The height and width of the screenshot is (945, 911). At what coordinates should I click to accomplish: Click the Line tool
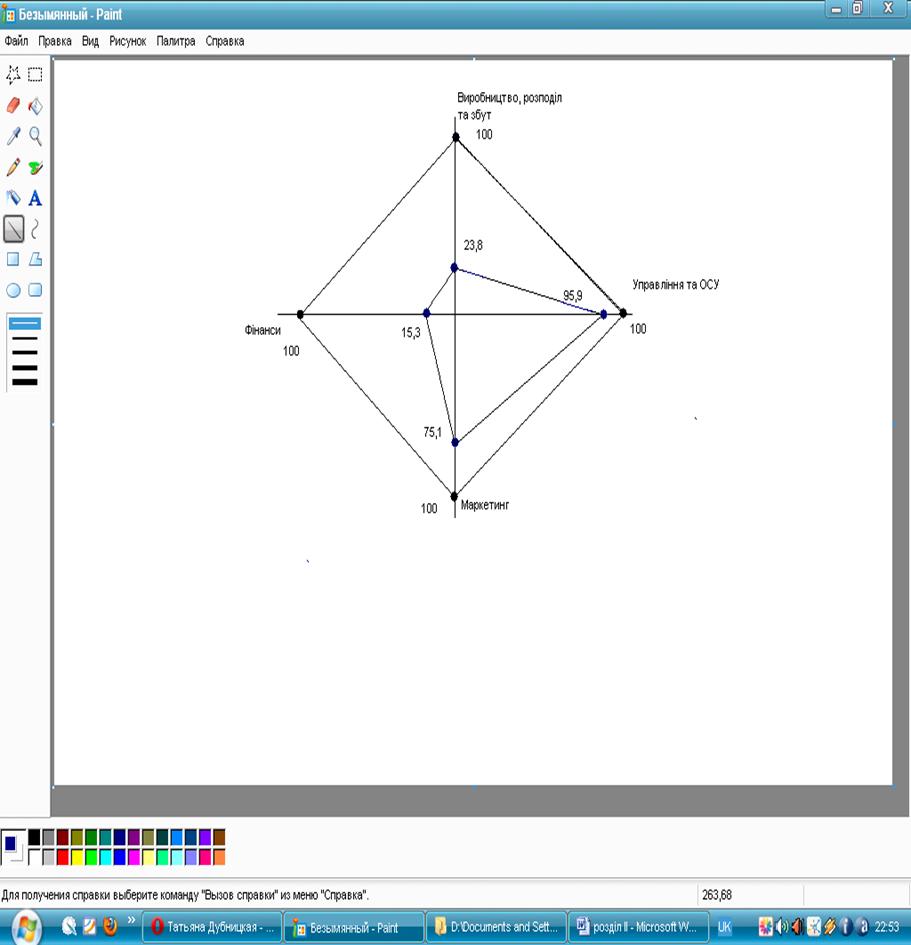[13, 229]
